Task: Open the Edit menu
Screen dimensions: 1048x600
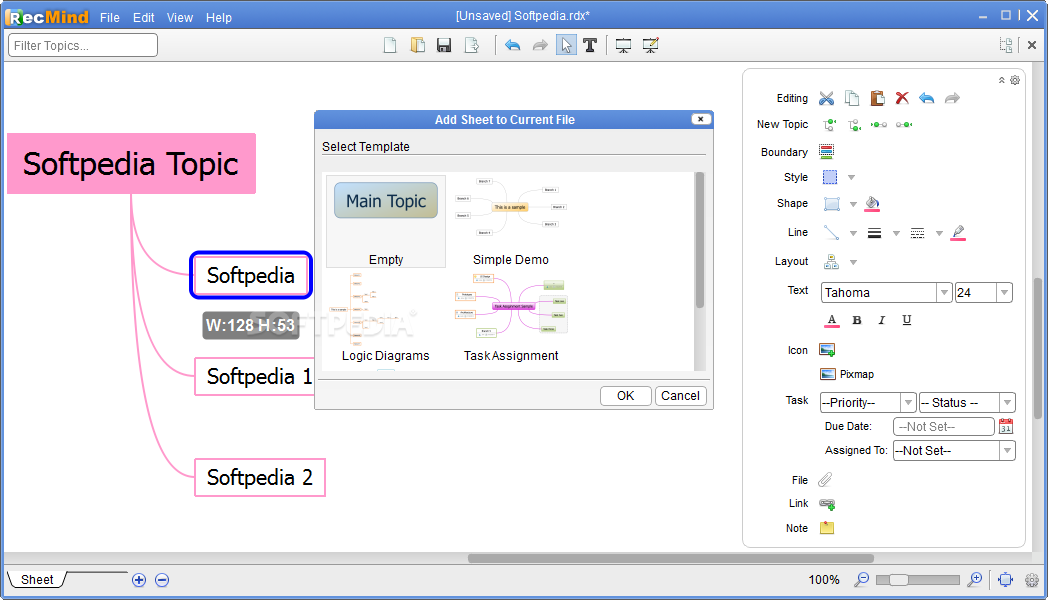Action: [144, 18]
